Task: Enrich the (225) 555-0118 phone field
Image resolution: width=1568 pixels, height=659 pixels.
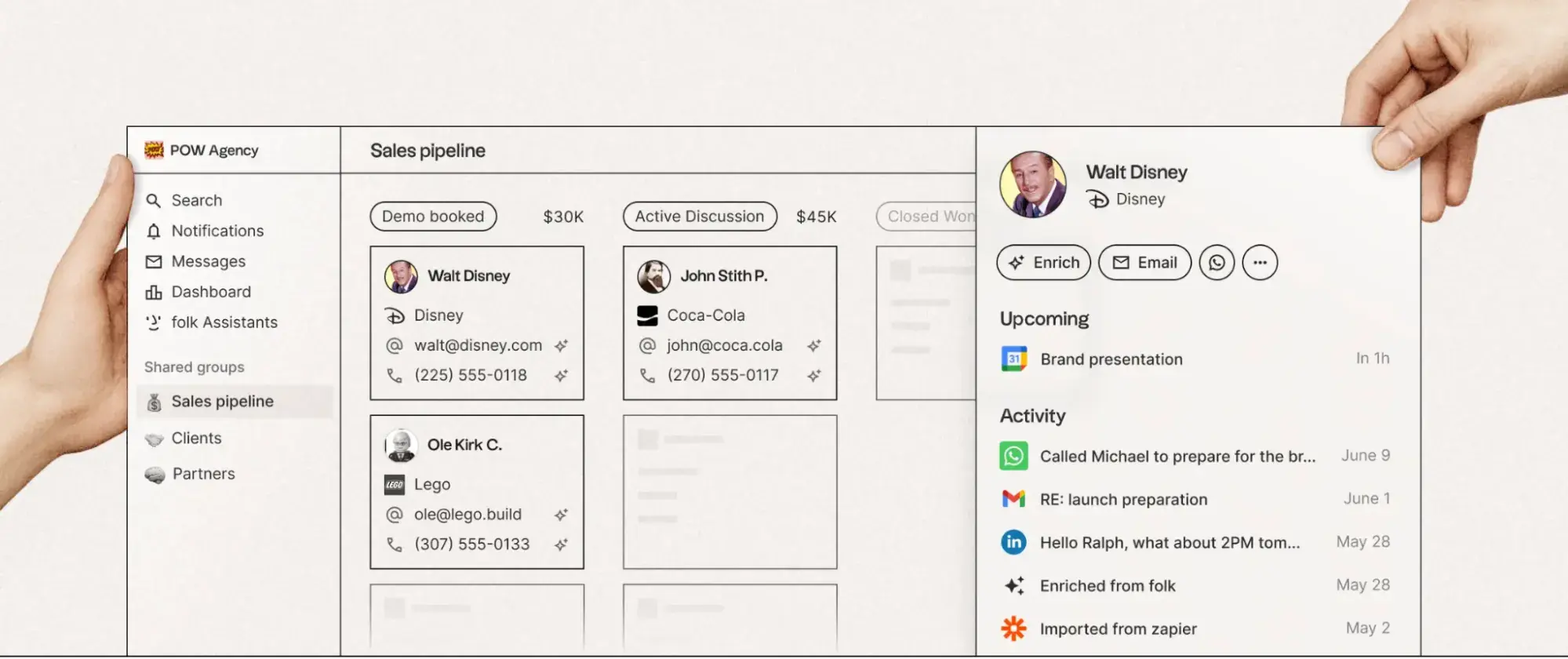Action: click(x=561, y=376)
